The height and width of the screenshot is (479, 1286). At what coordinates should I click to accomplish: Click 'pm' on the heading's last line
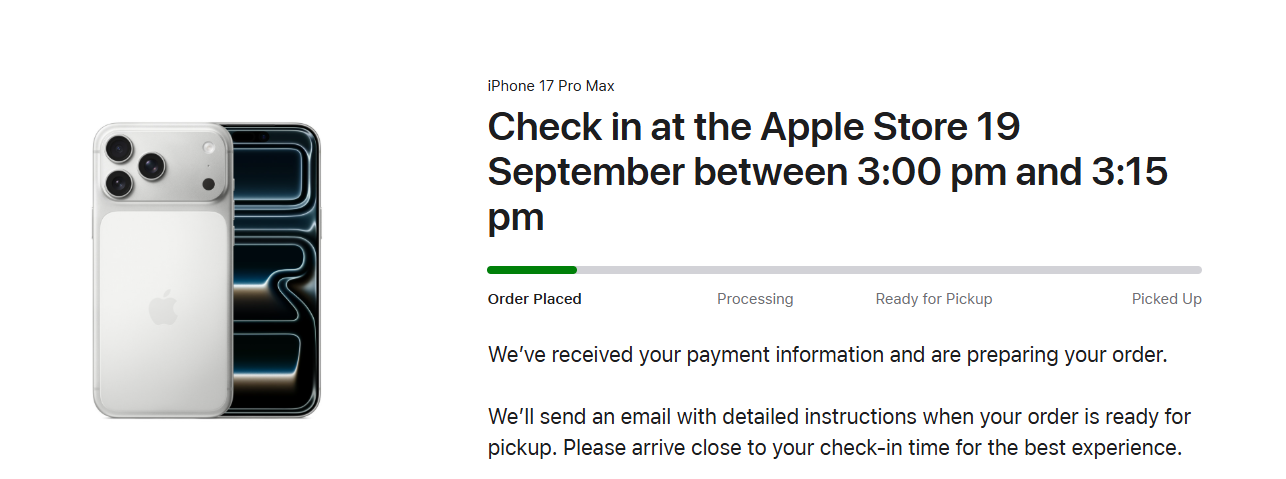[515, 218]
